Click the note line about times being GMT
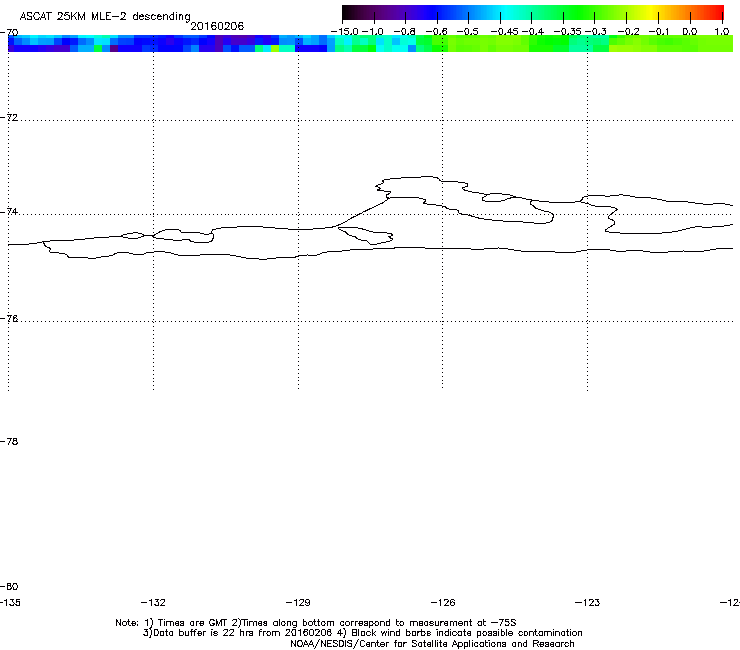 point(316,623)
